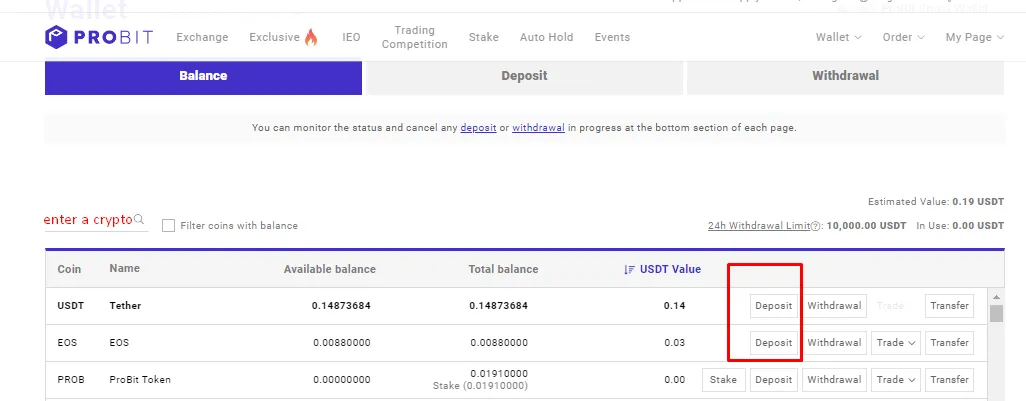Click Withdrawal button for ProBit Token
The height and width of the screenshot is (401, 1026).
pos(834,379)
